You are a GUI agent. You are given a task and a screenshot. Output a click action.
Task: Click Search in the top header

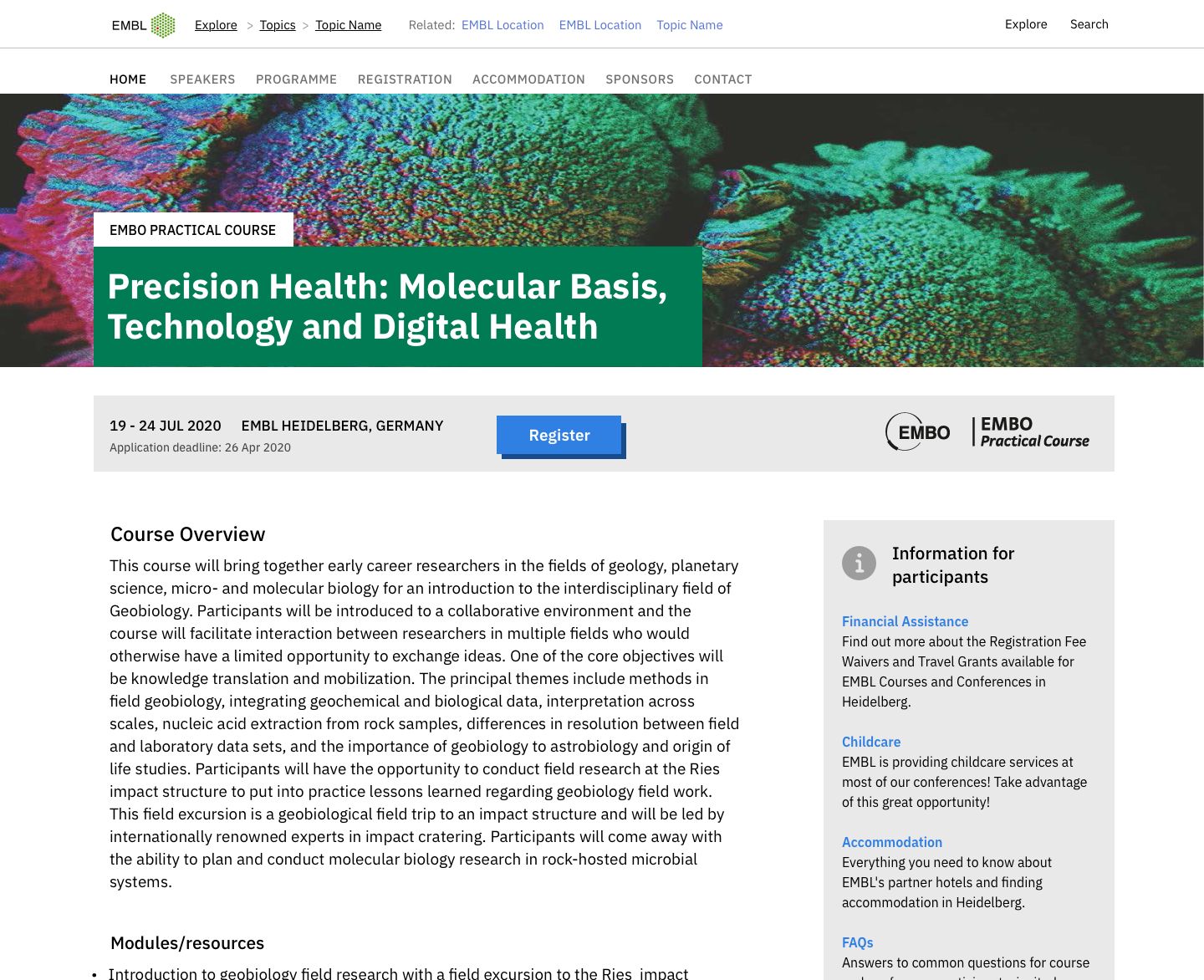1089,24
